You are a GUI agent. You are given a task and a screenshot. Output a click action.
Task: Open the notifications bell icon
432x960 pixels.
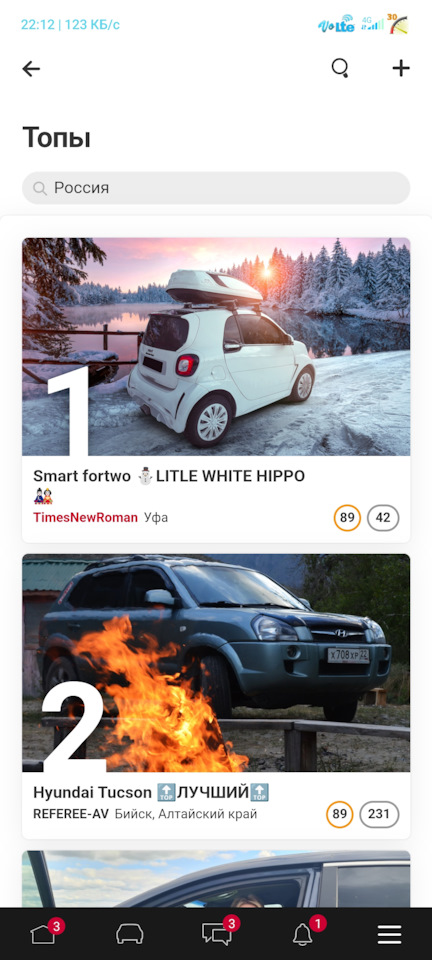[302, 934]
